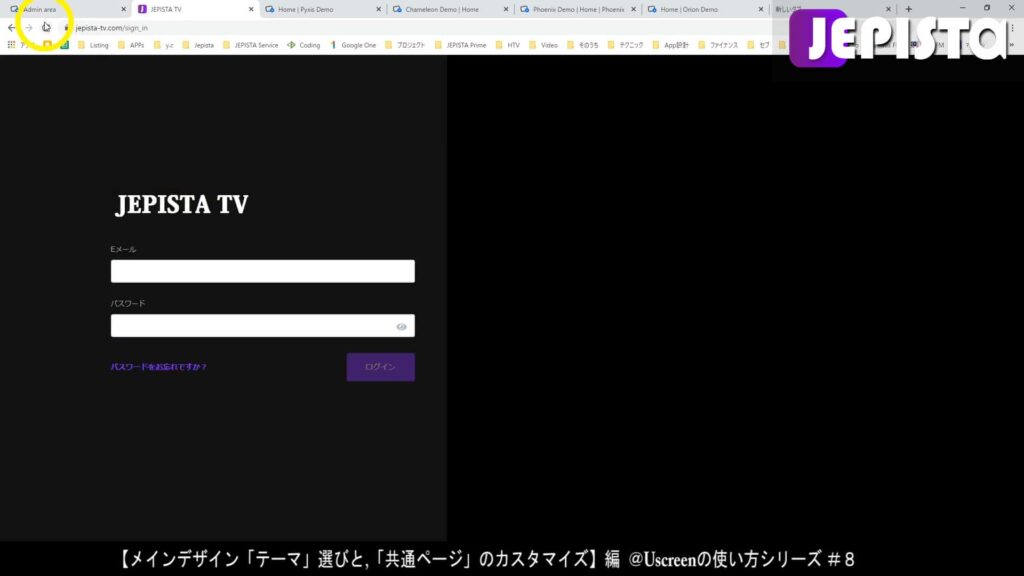Focus the パスワード input field

pos(263,325)
